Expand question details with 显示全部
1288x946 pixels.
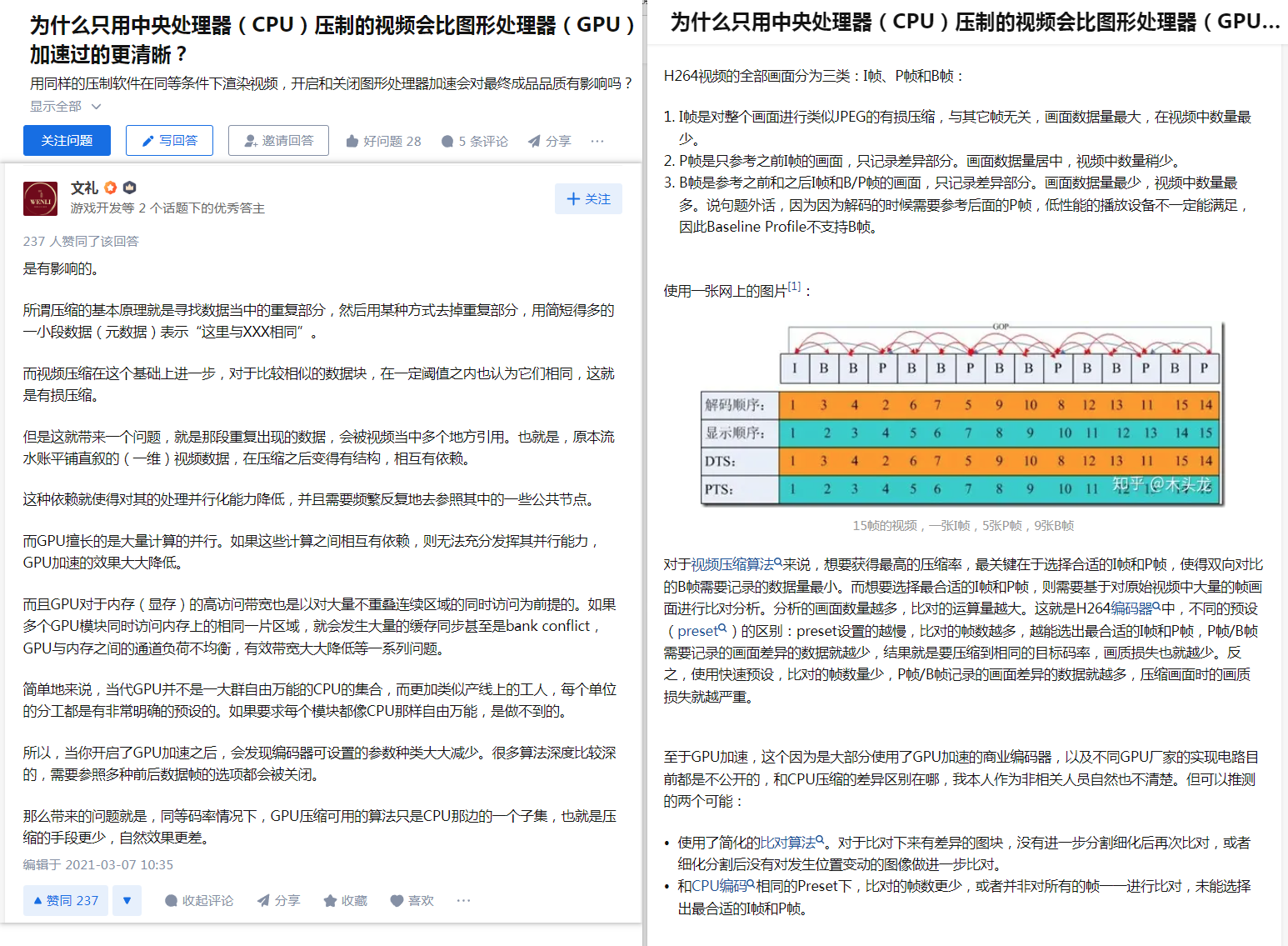pos(66,107)
